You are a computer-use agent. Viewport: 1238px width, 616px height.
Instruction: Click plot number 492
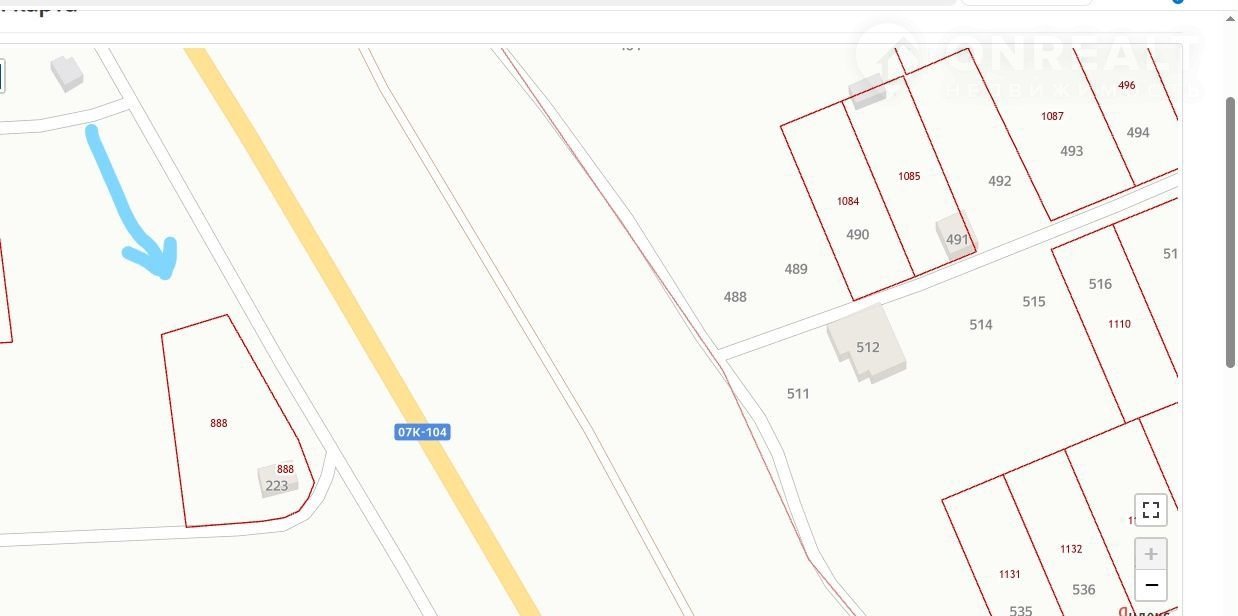[1000, 181]
